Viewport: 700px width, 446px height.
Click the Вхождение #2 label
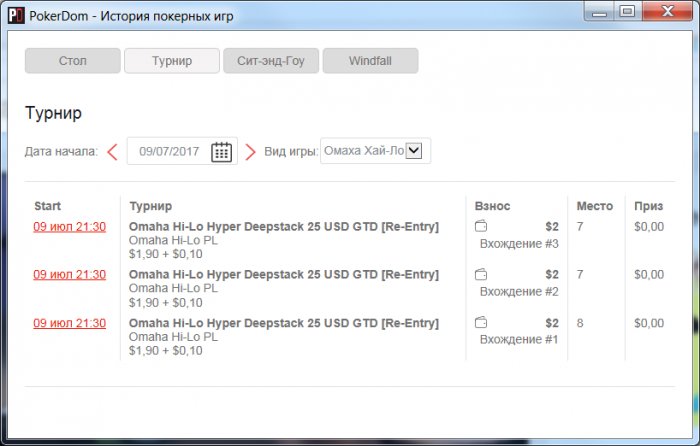click(x=519, y=292)
